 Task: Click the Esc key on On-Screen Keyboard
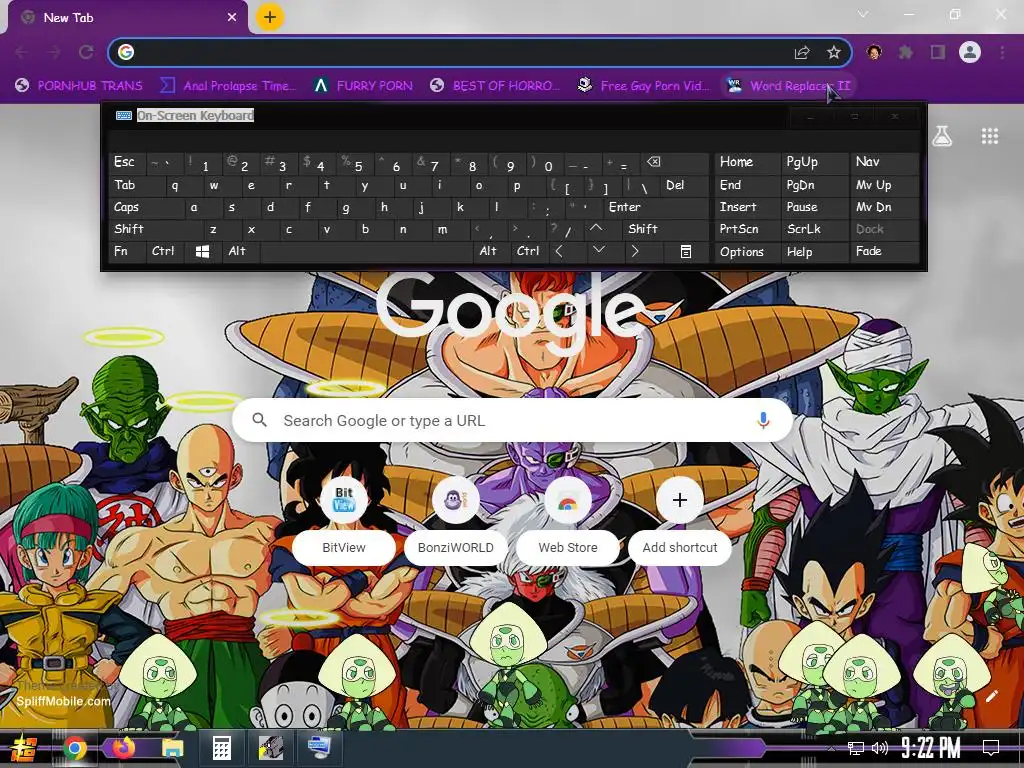click(x=127, y=163)
